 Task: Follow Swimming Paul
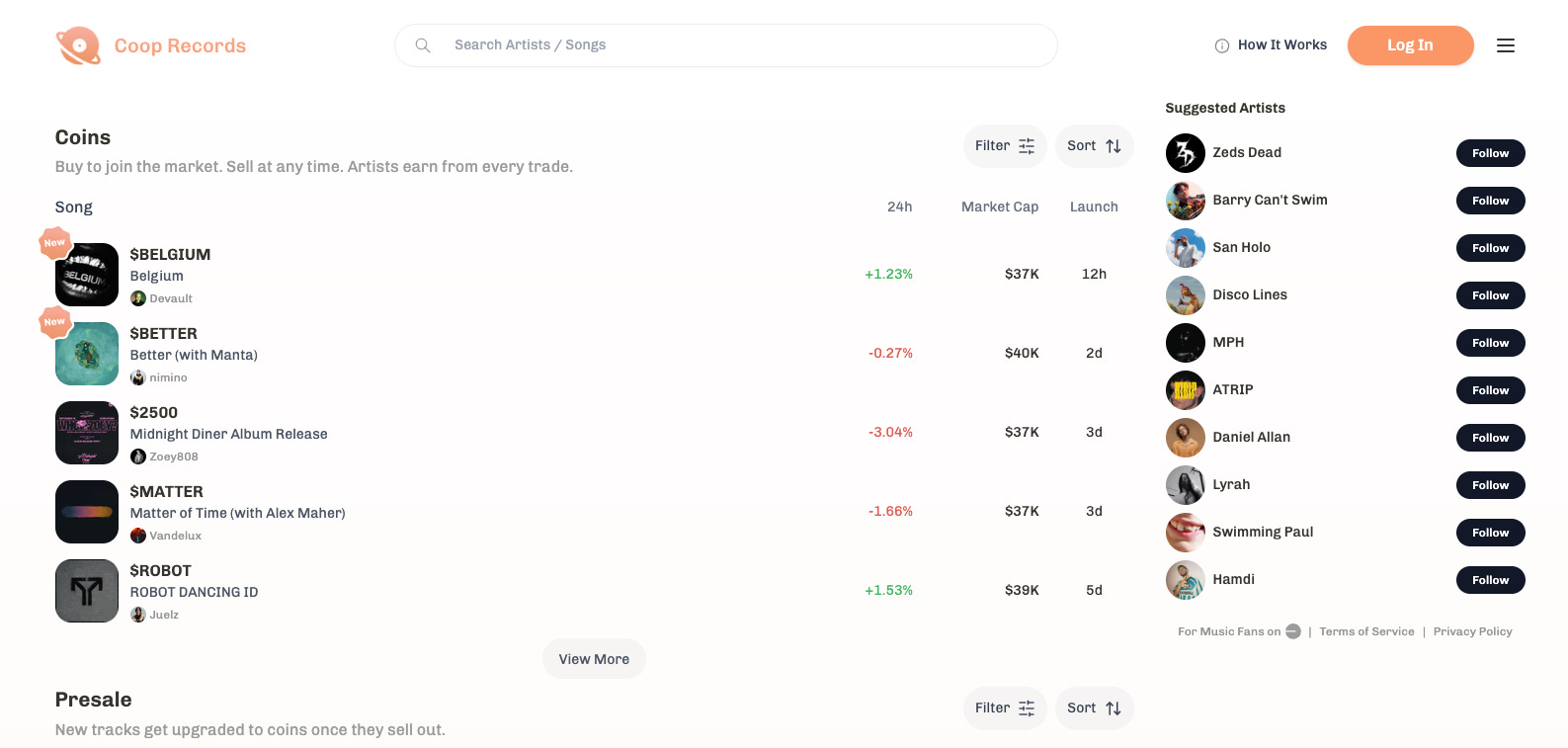tap(1490, 533)
